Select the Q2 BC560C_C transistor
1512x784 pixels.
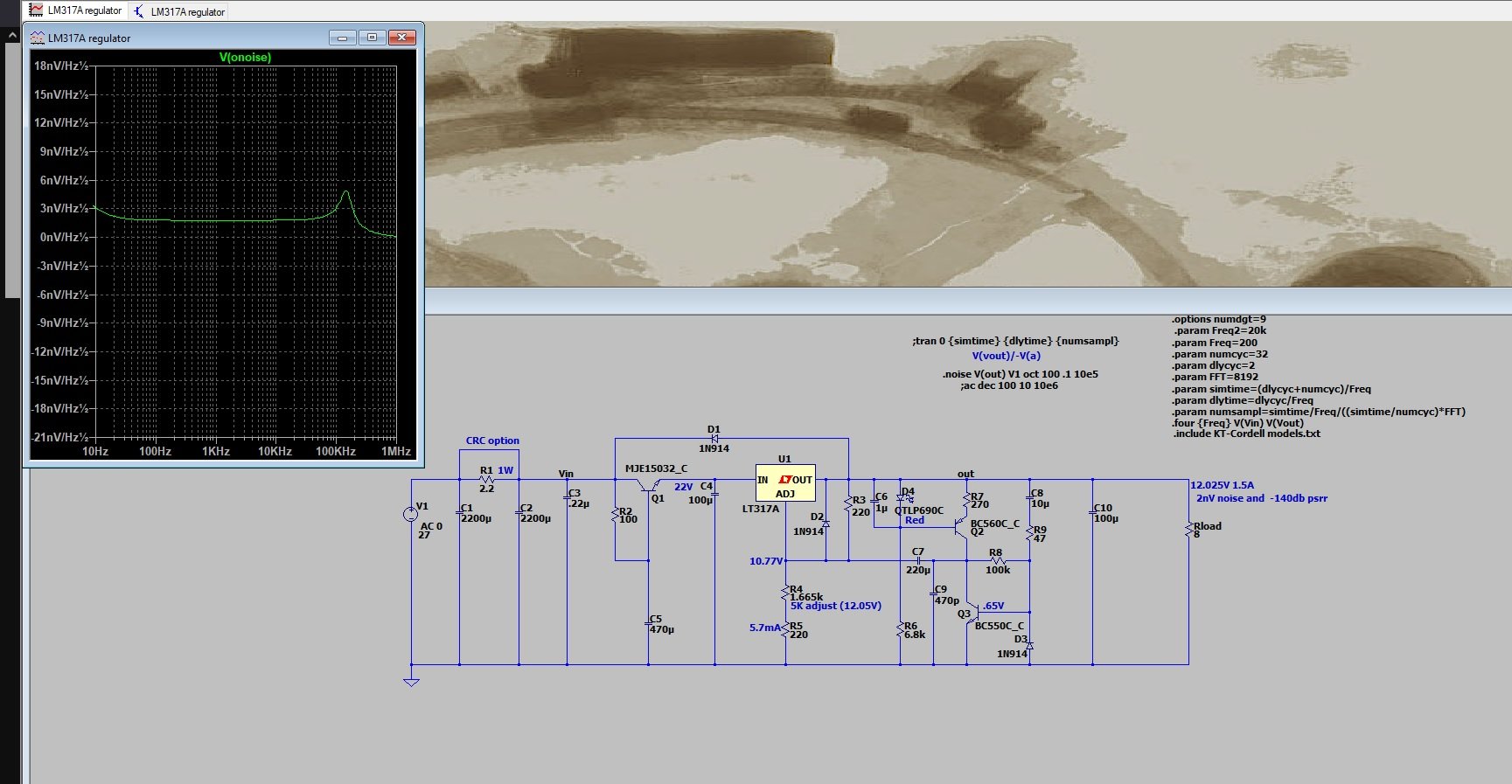coord(962,526)
